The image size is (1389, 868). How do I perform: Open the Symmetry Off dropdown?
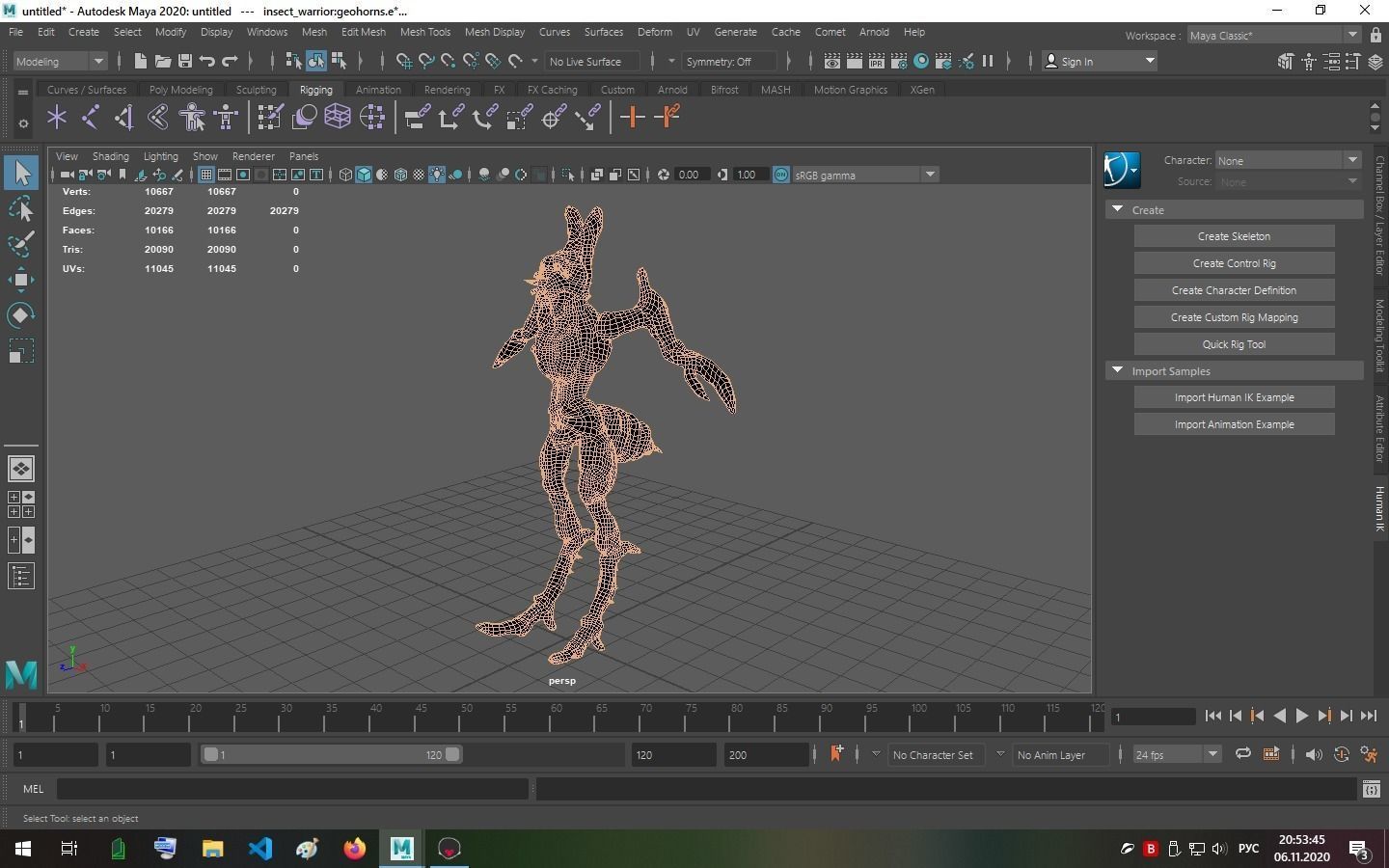point(730,61)
